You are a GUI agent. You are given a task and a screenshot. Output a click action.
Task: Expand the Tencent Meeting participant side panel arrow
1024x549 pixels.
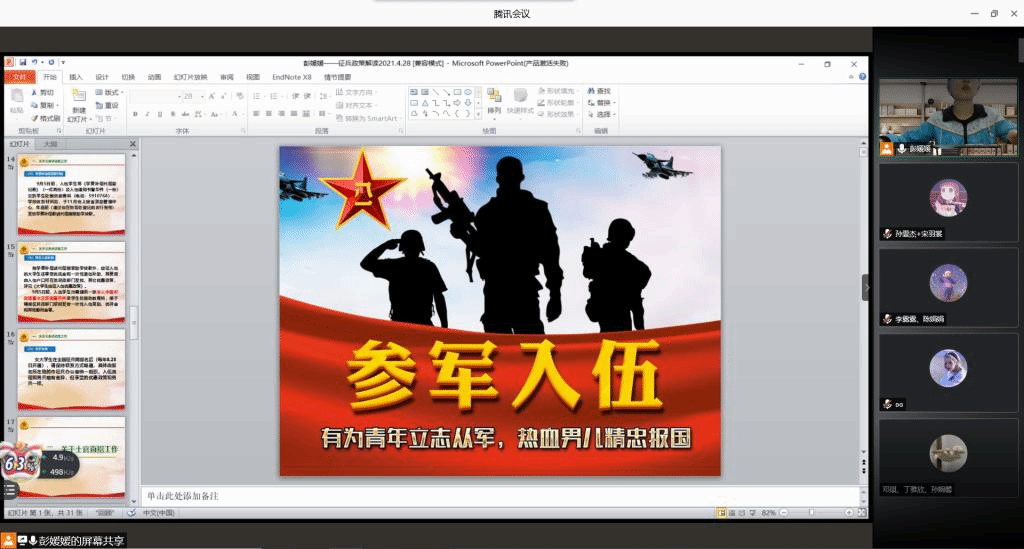point(866,287)
